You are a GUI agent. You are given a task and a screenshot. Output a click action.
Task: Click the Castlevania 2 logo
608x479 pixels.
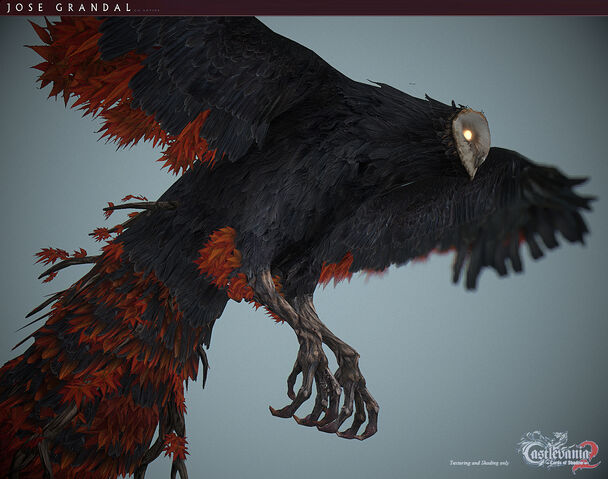pyautogui.click(x=559, y=451)
